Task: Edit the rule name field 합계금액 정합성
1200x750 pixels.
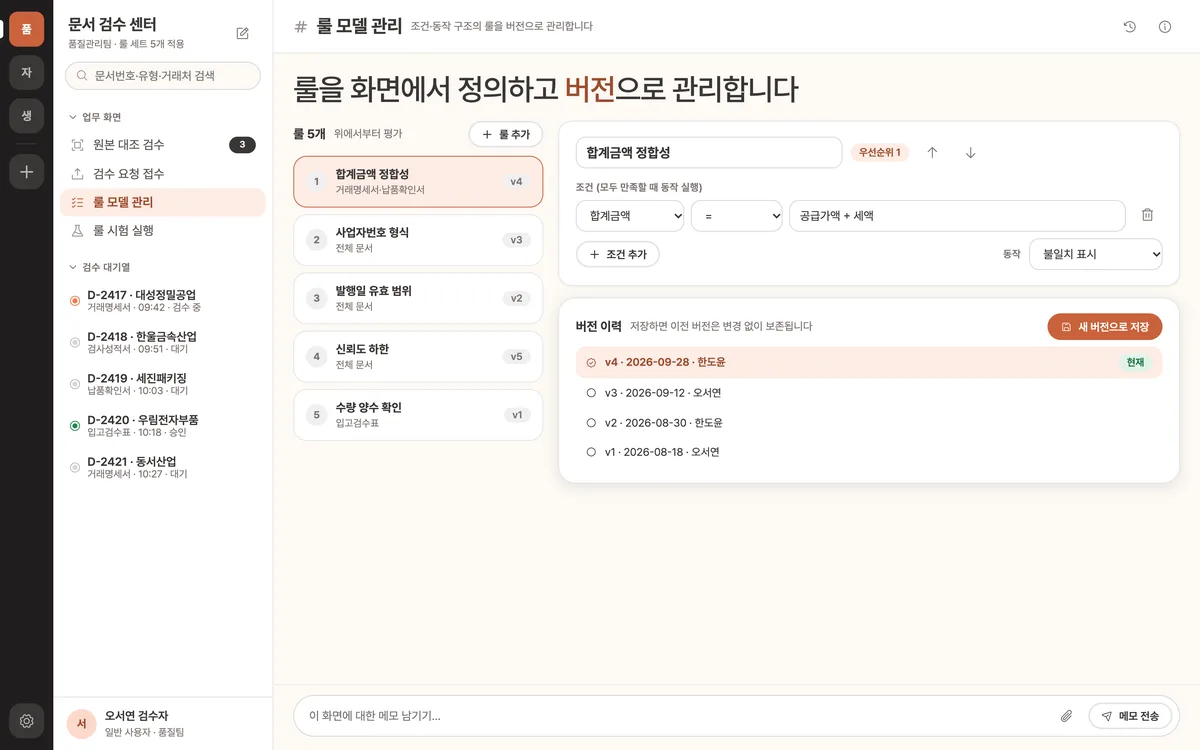Action: (x=709, y=153)
